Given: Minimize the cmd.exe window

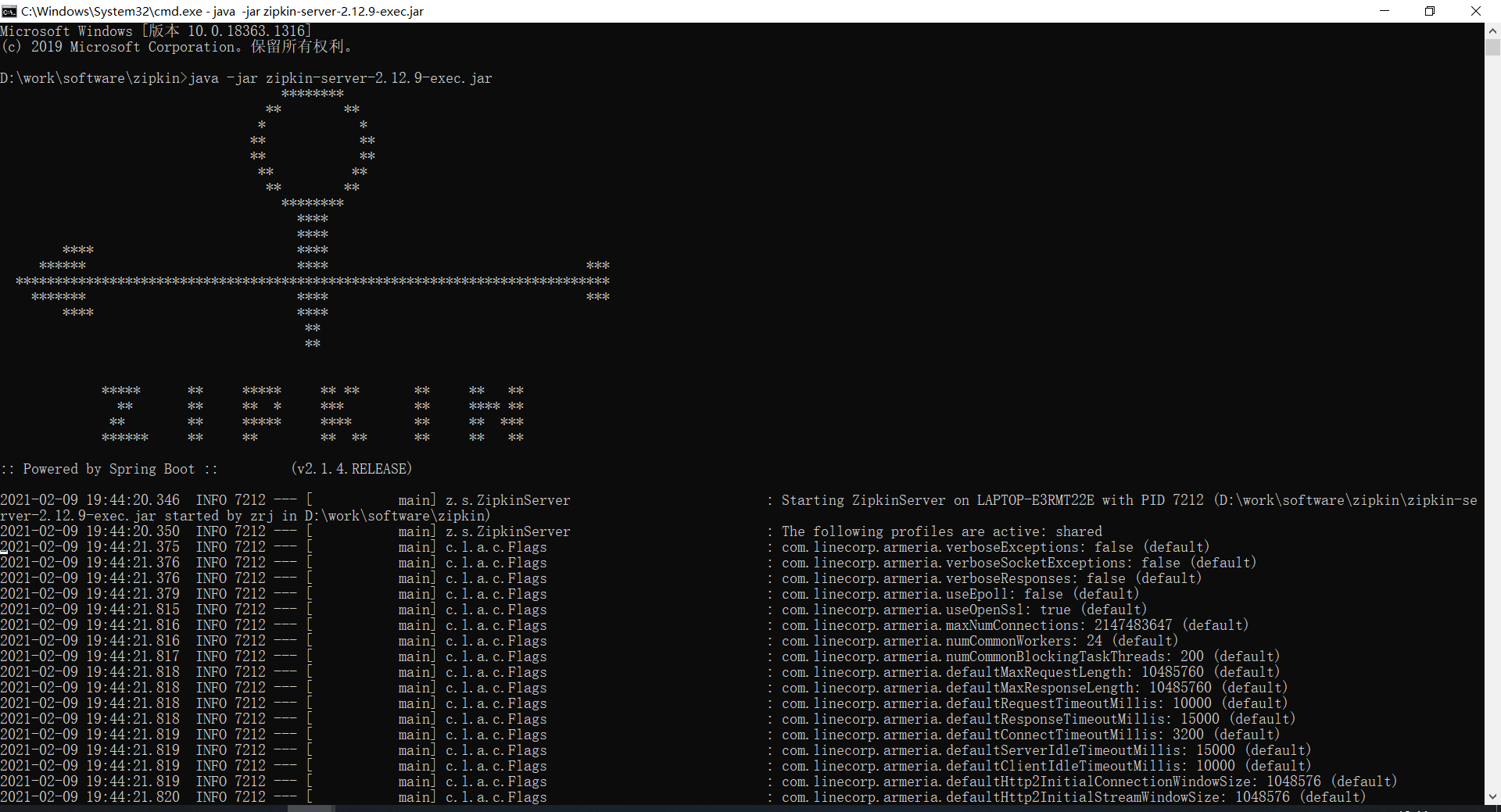Looking at the screenshot, I should (1385, 11).
